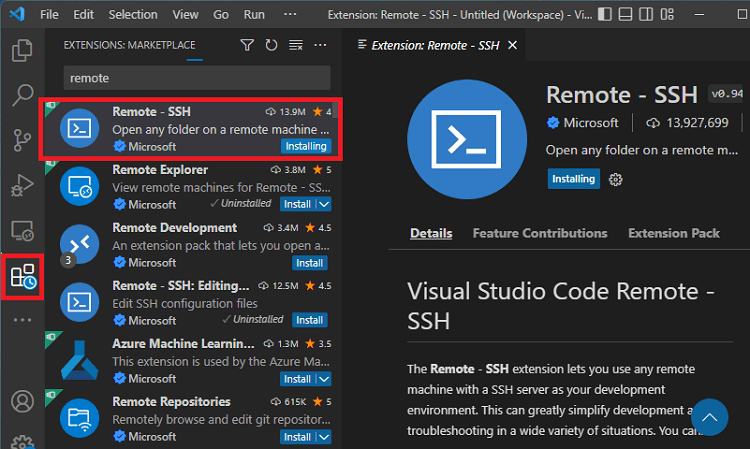Switch to Feature Contributions tab

(539, 233)
